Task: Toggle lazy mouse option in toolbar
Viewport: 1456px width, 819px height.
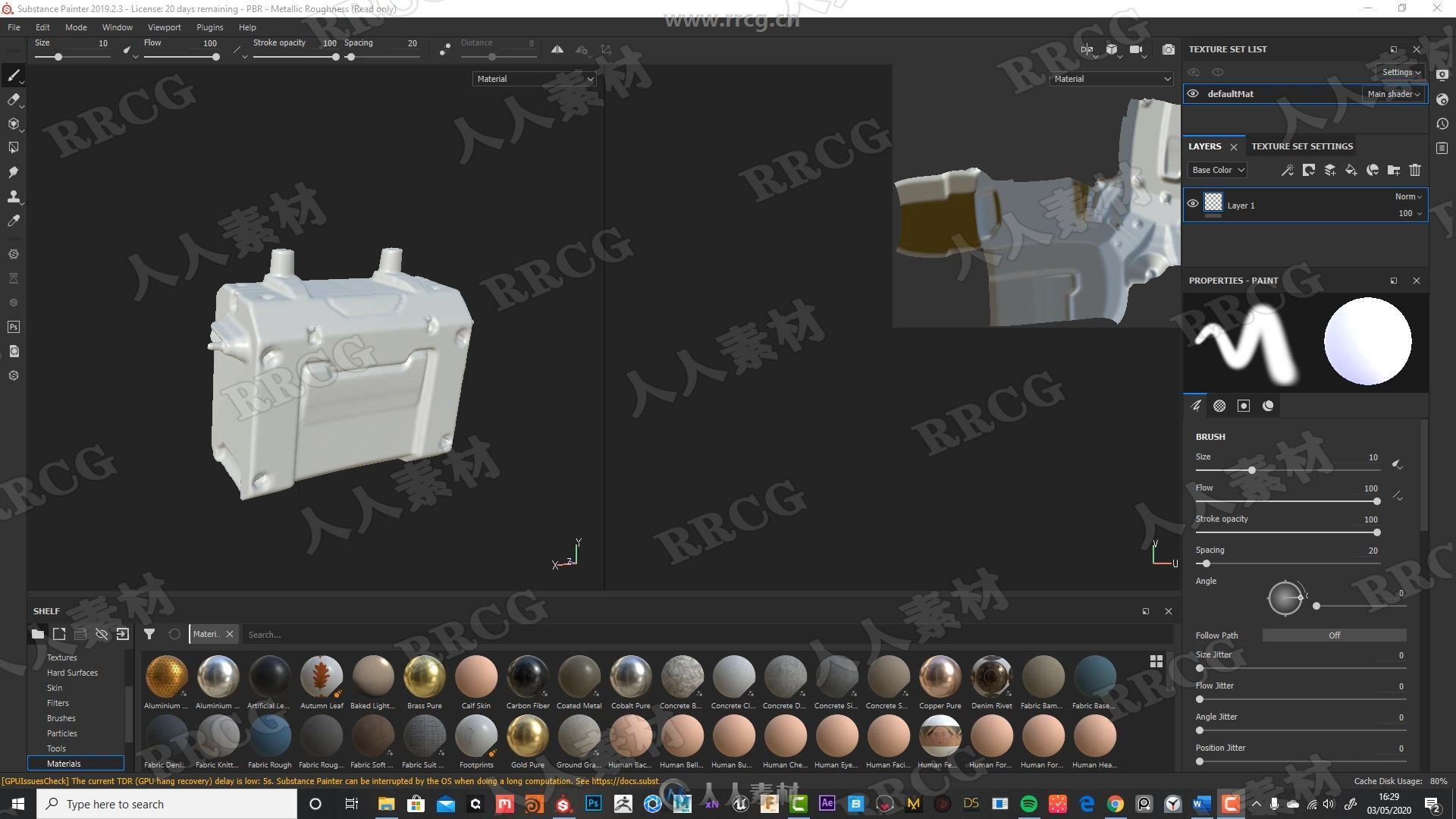Action: click(x=444, y=49)
